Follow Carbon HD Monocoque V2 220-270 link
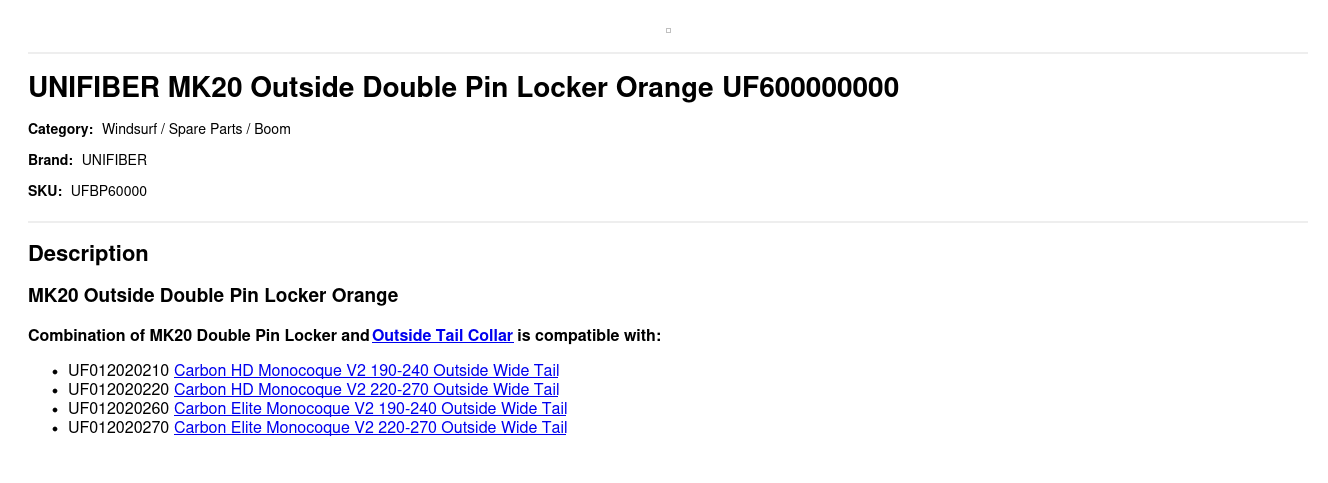The height and width of the screenshot is (483, 1328). tap(366, 390)
